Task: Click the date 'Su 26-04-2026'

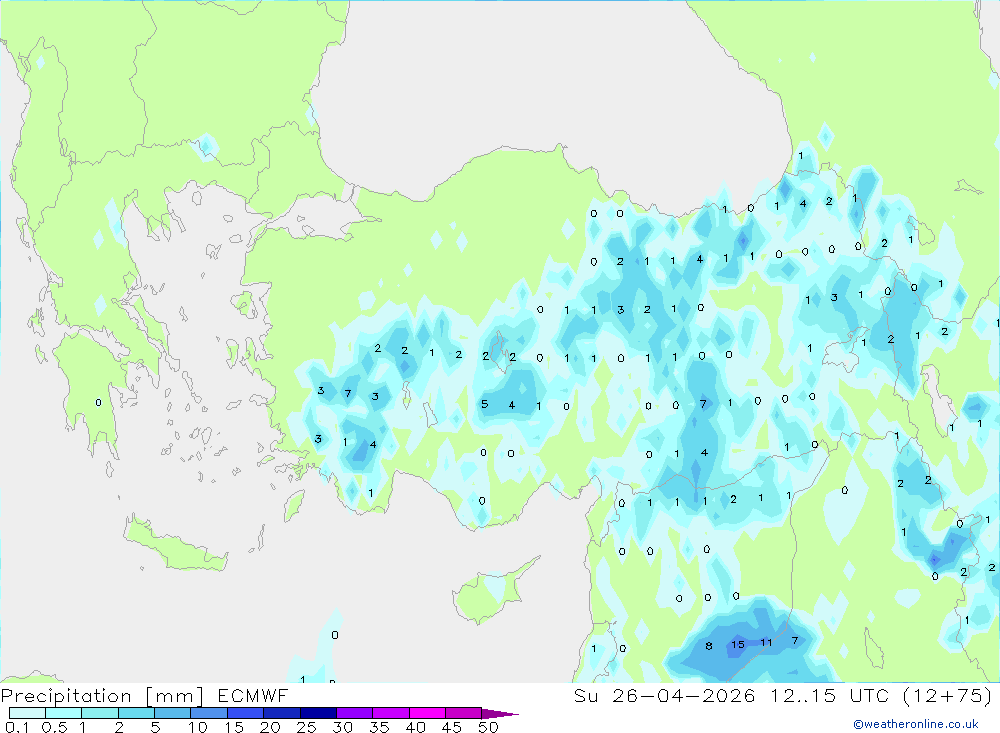Action: coord(664,695)
